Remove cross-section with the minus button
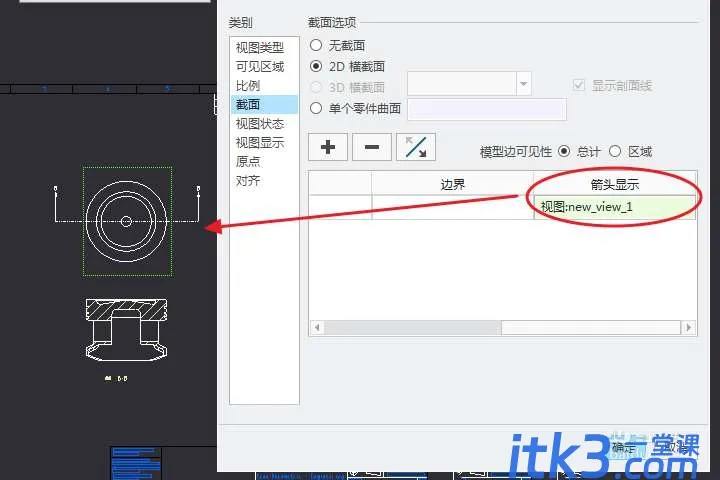Viewport: 720px width, 480px height. tap(371, 147)
